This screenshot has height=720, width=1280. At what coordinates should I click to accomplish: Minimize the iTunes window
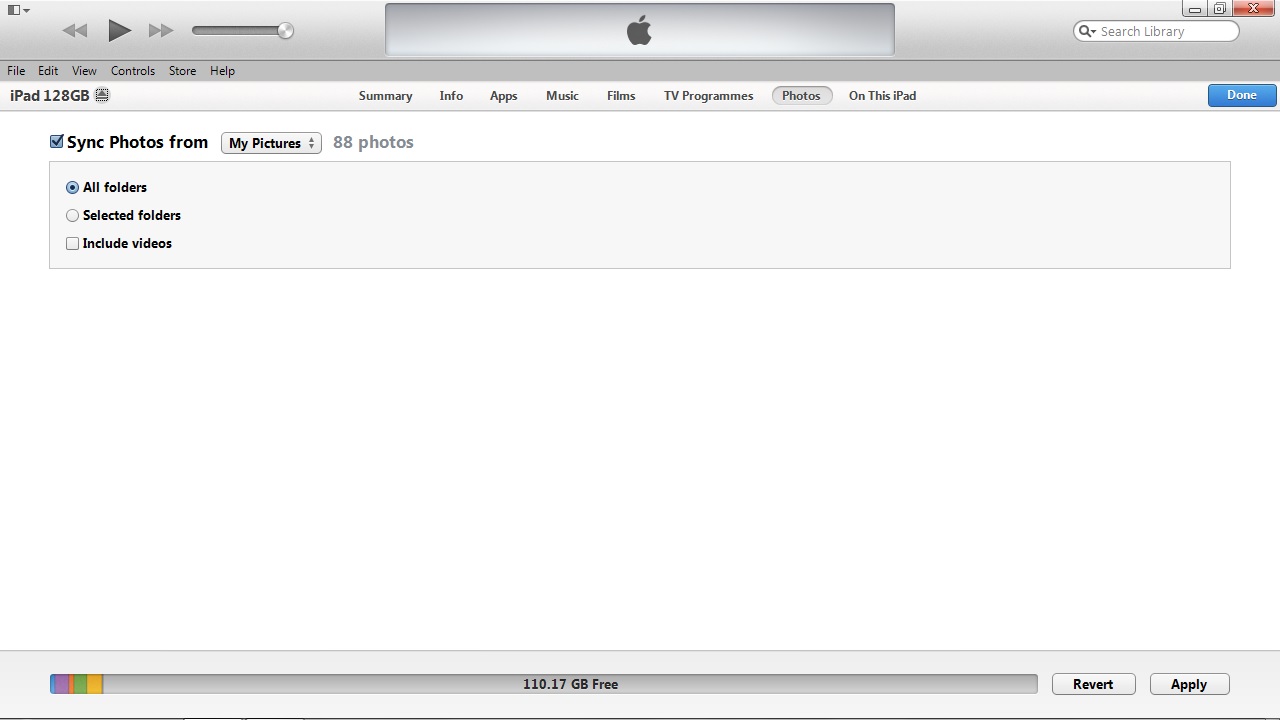(x=1194, y=9)
